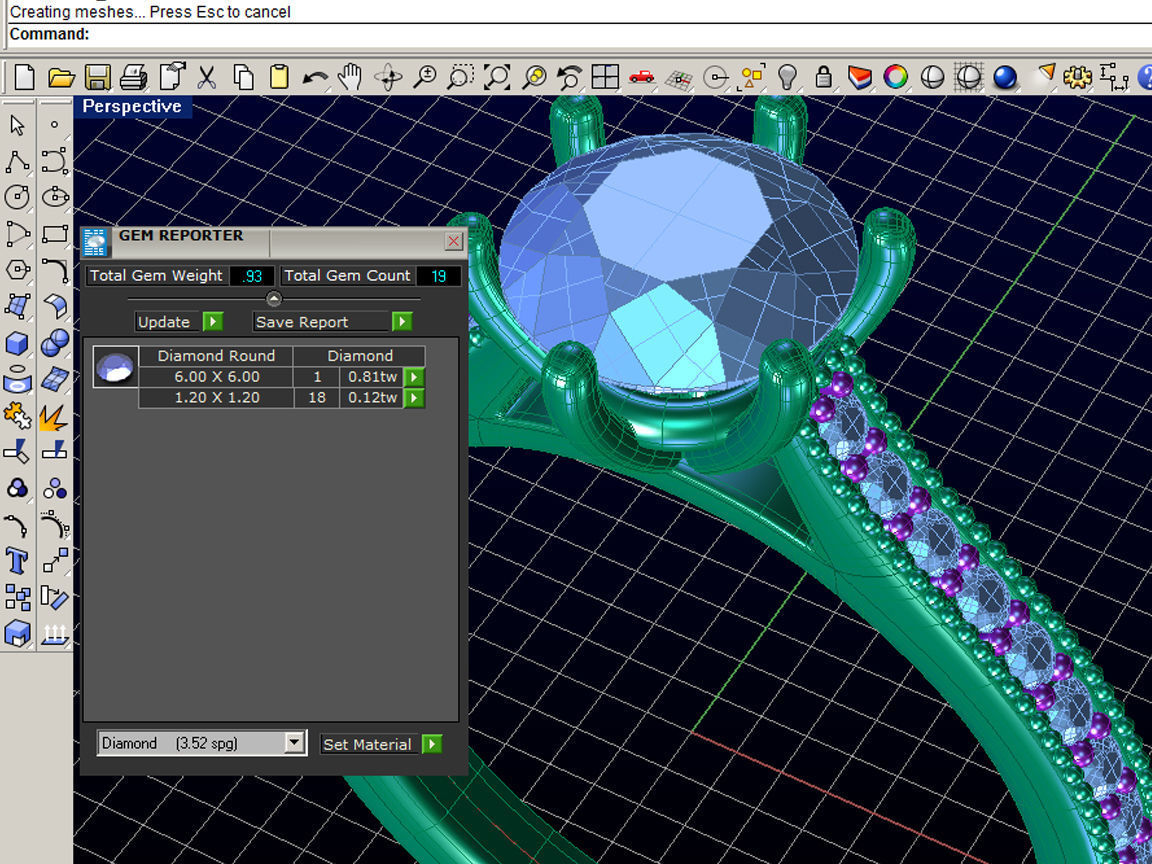Select the Rectangle tool
Screen dimensions: 1152x864
(54, 234)
